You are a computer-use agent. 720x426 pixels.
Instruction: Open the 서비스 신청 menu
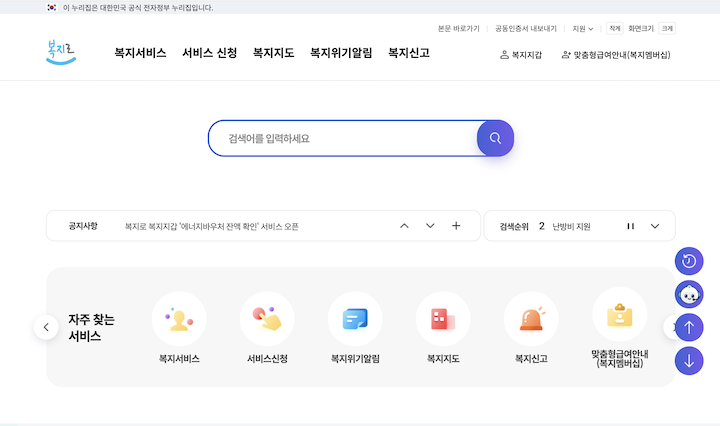209,53
